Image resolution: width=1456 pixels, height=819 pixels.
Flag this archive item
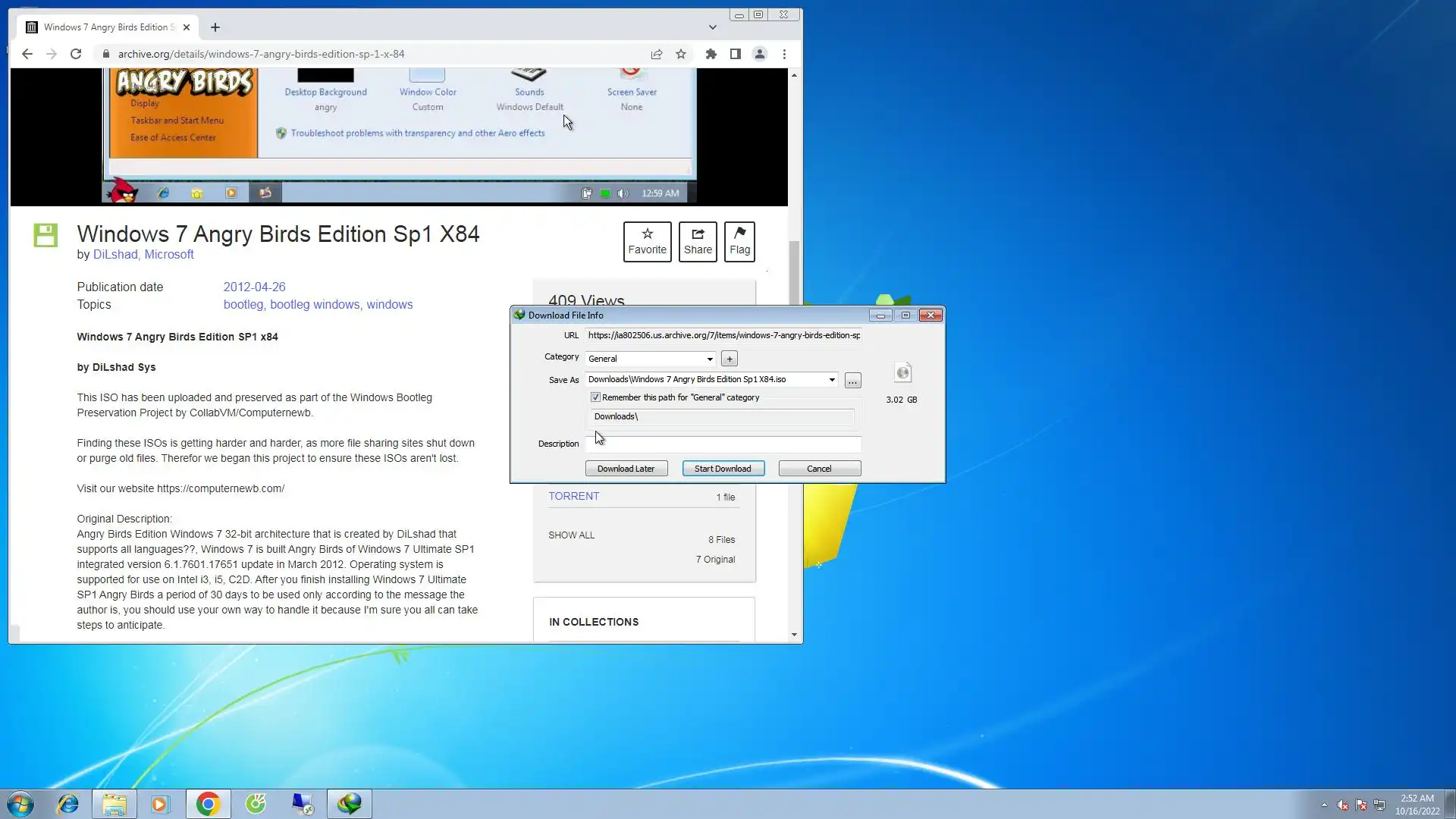[739, 241]
